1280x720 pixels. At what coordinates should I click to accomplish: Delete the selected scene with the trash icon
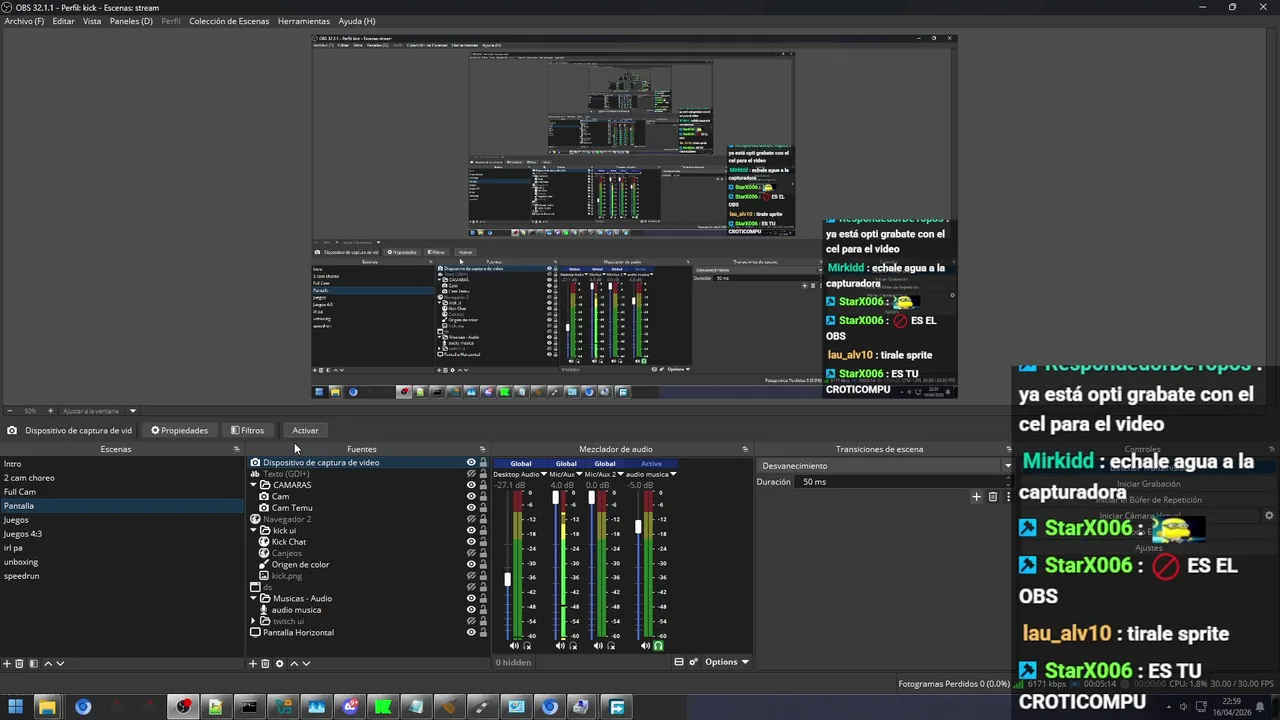click(x=20, y=663)
